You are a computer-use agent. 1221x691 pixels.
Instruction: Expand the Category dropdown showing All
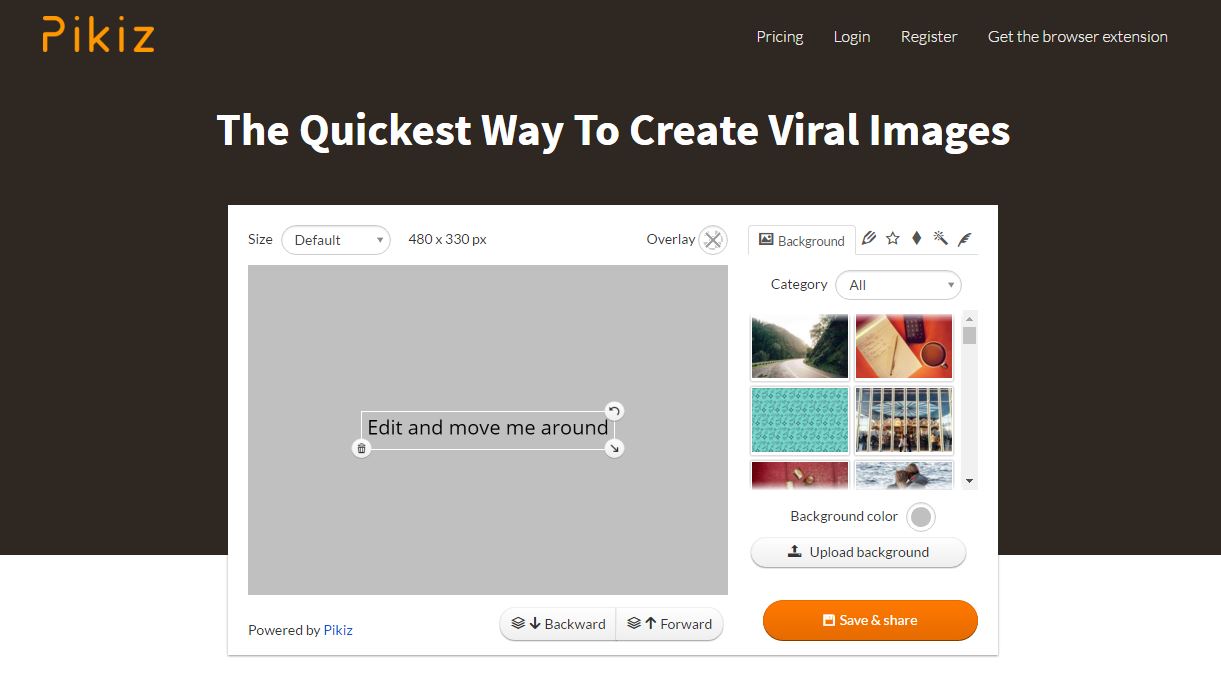pyautogui.click(x=898, y=285)
